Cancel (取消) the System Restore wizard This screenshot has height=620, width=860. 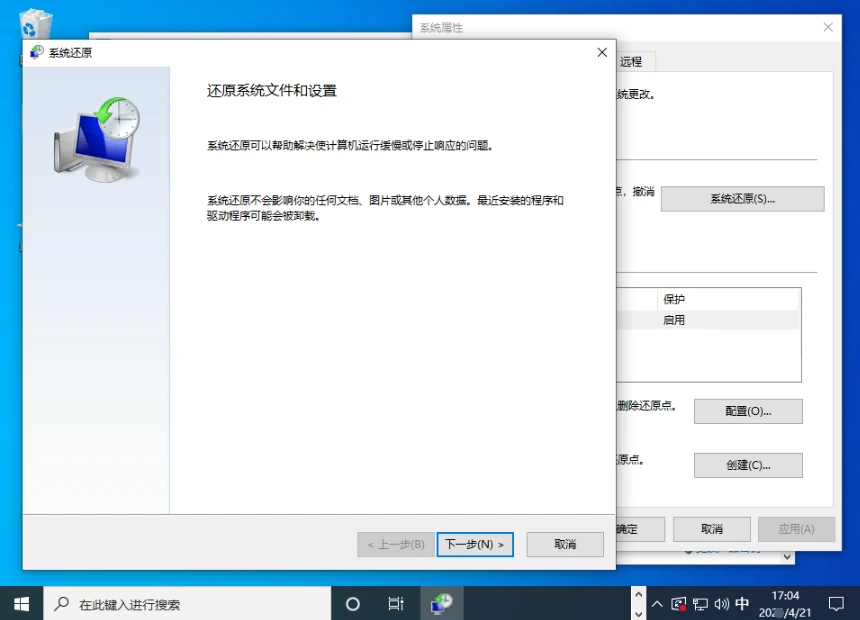pos(565,544)
